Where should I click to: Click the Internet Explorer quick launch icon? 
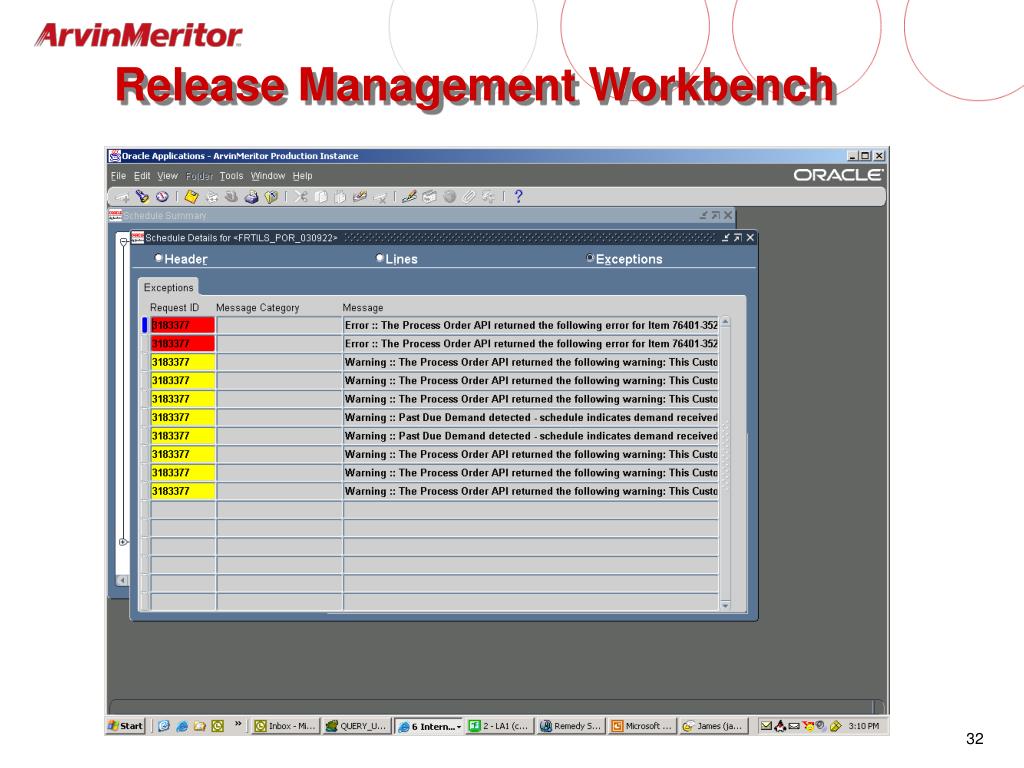(182, 726)
